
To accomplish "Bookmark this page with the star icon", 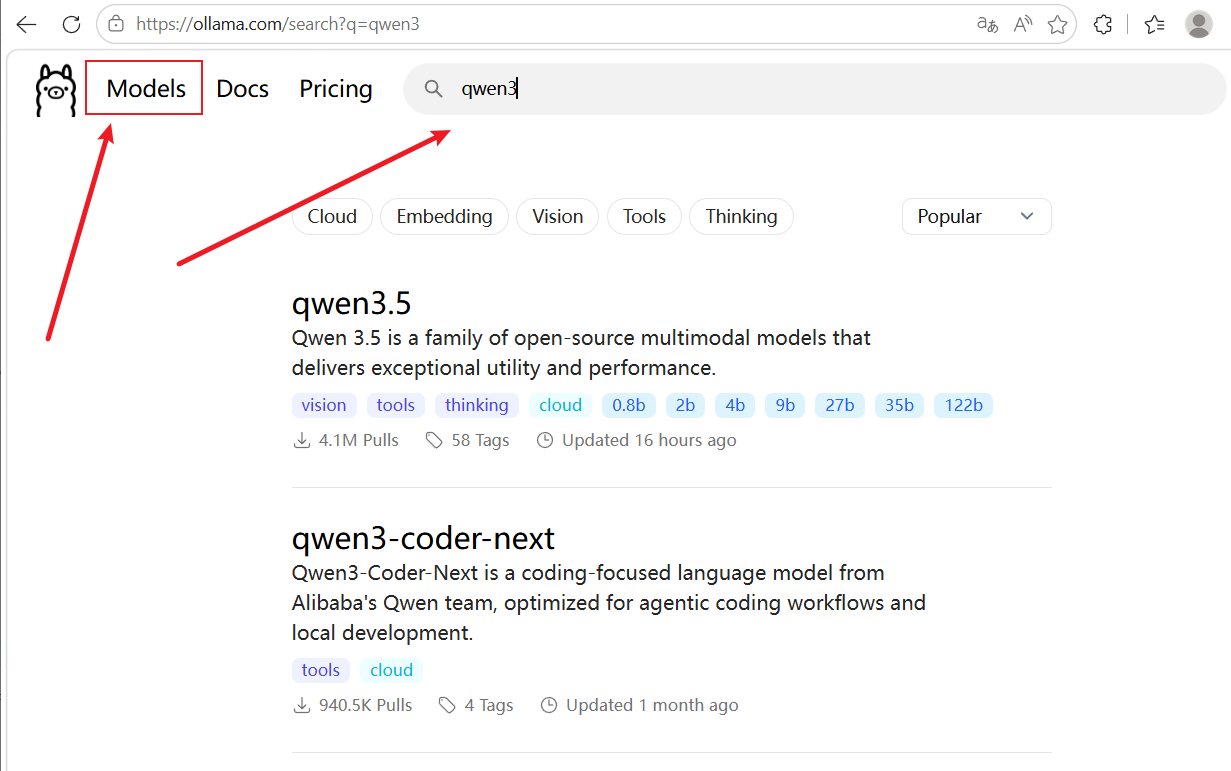I will (1057, 24).
